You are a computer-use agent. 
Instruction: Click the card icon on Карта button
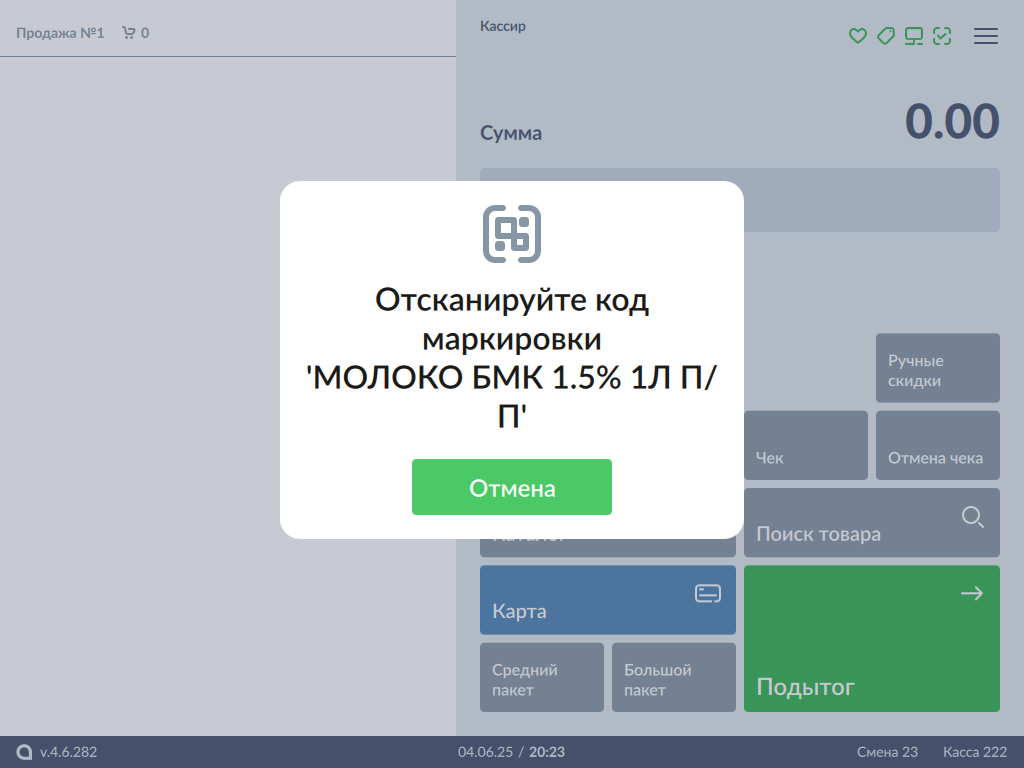point(708,594)
